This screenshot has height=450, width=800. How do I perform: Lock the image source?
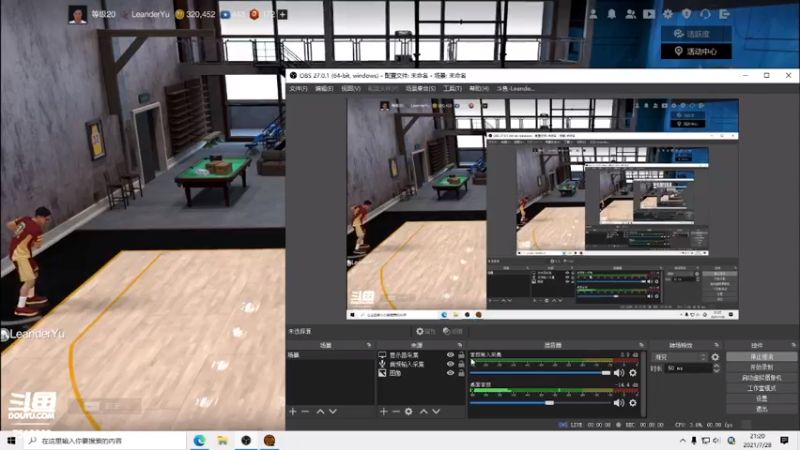click(461, 373)
